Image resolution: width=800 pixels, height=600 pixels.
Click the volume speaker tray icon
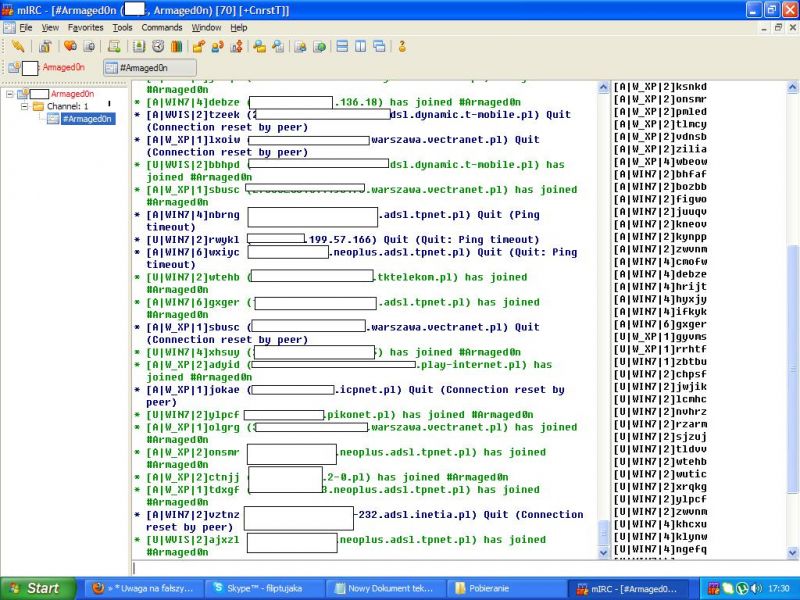point(757,589)
